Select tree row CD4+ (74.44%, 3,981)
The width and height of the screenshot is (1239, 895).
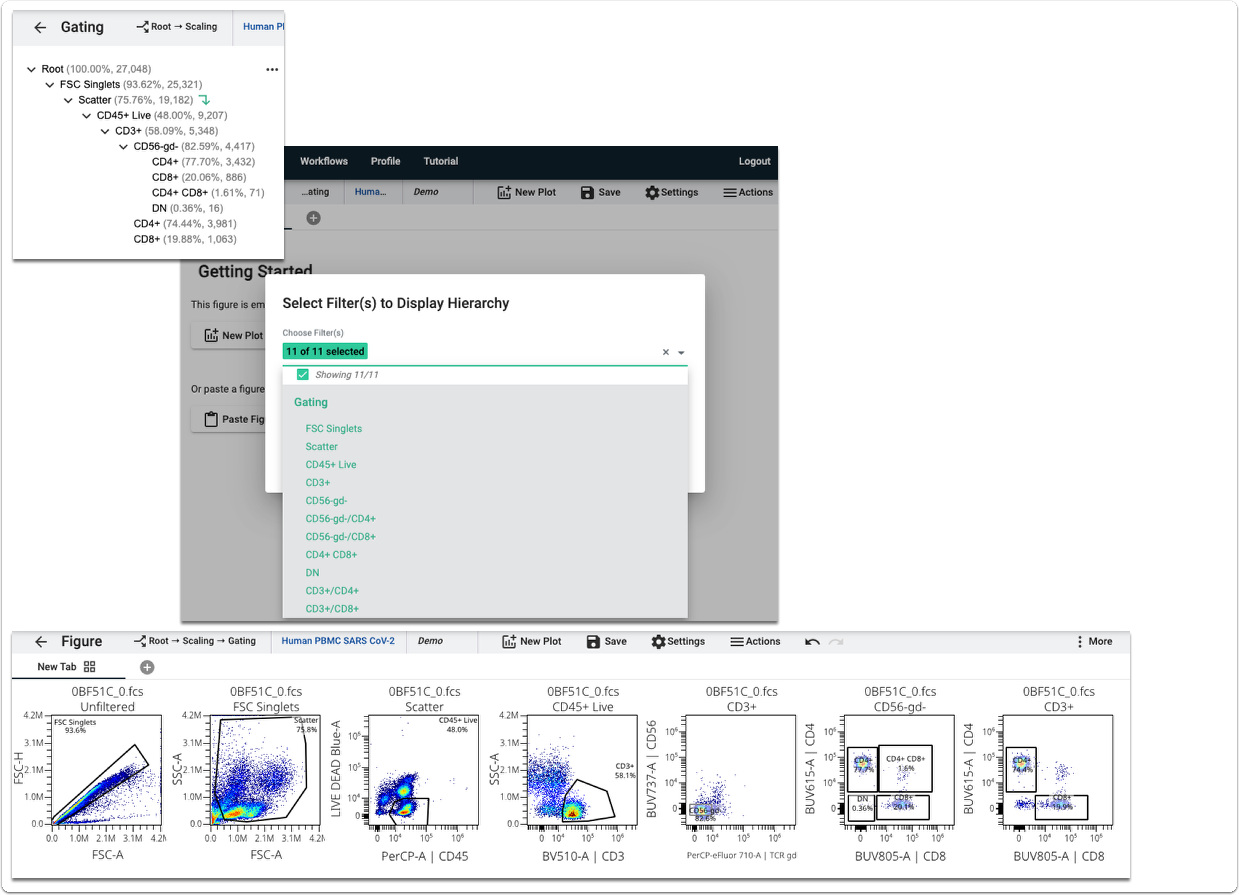[x=185, y=224]
